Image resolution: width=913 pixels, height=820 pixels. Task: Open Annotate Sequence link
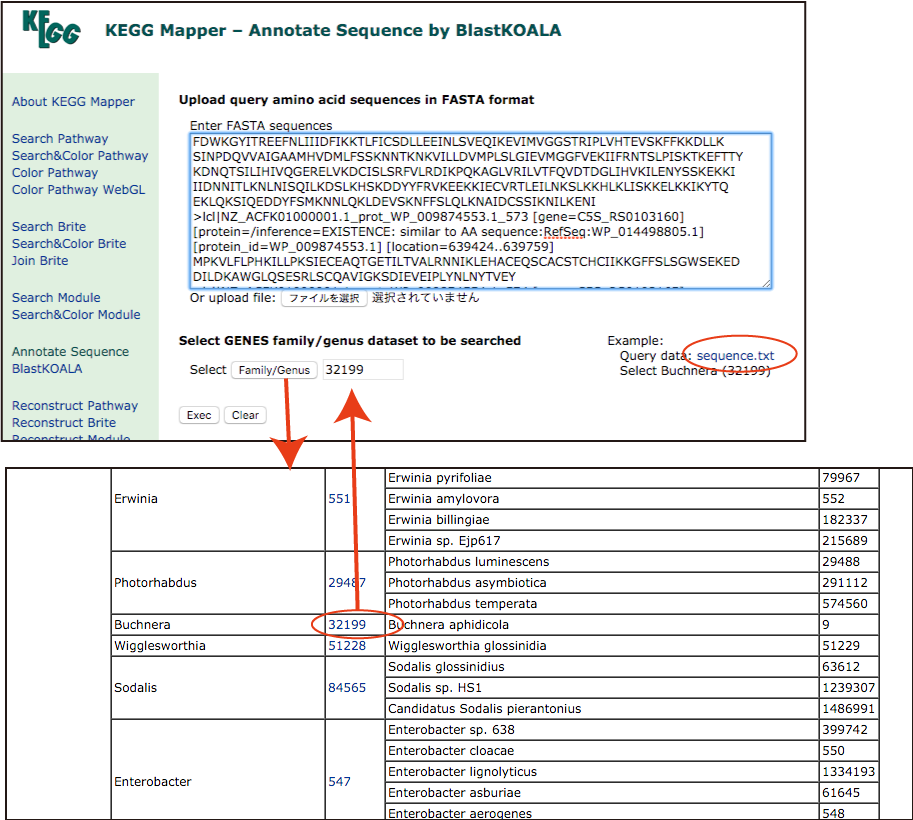70,352
